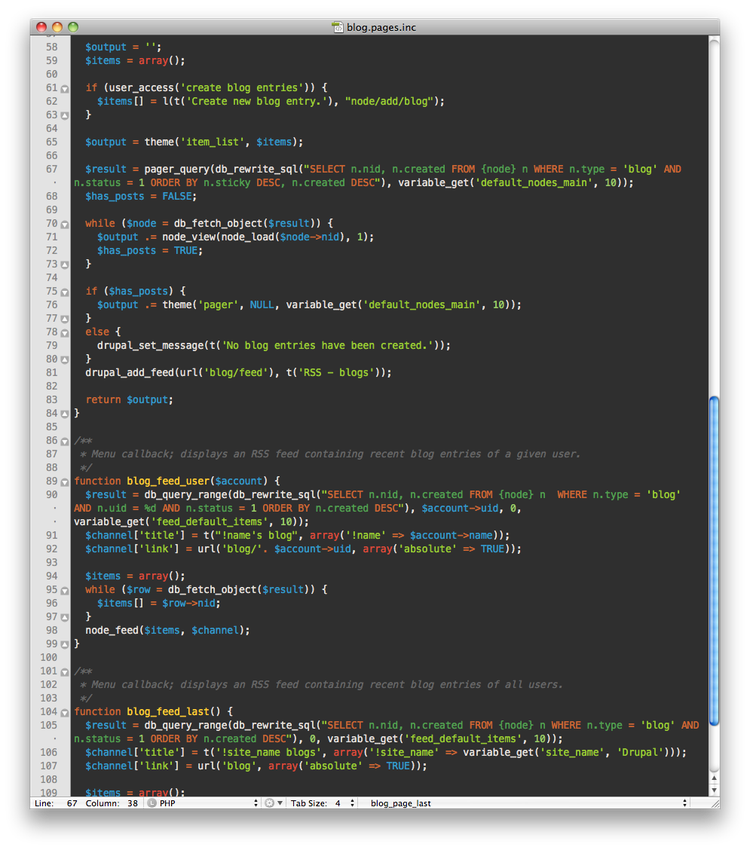Collapse the if block fold at line 75
The image size is (750, 850).
click(x=64, y=293)
